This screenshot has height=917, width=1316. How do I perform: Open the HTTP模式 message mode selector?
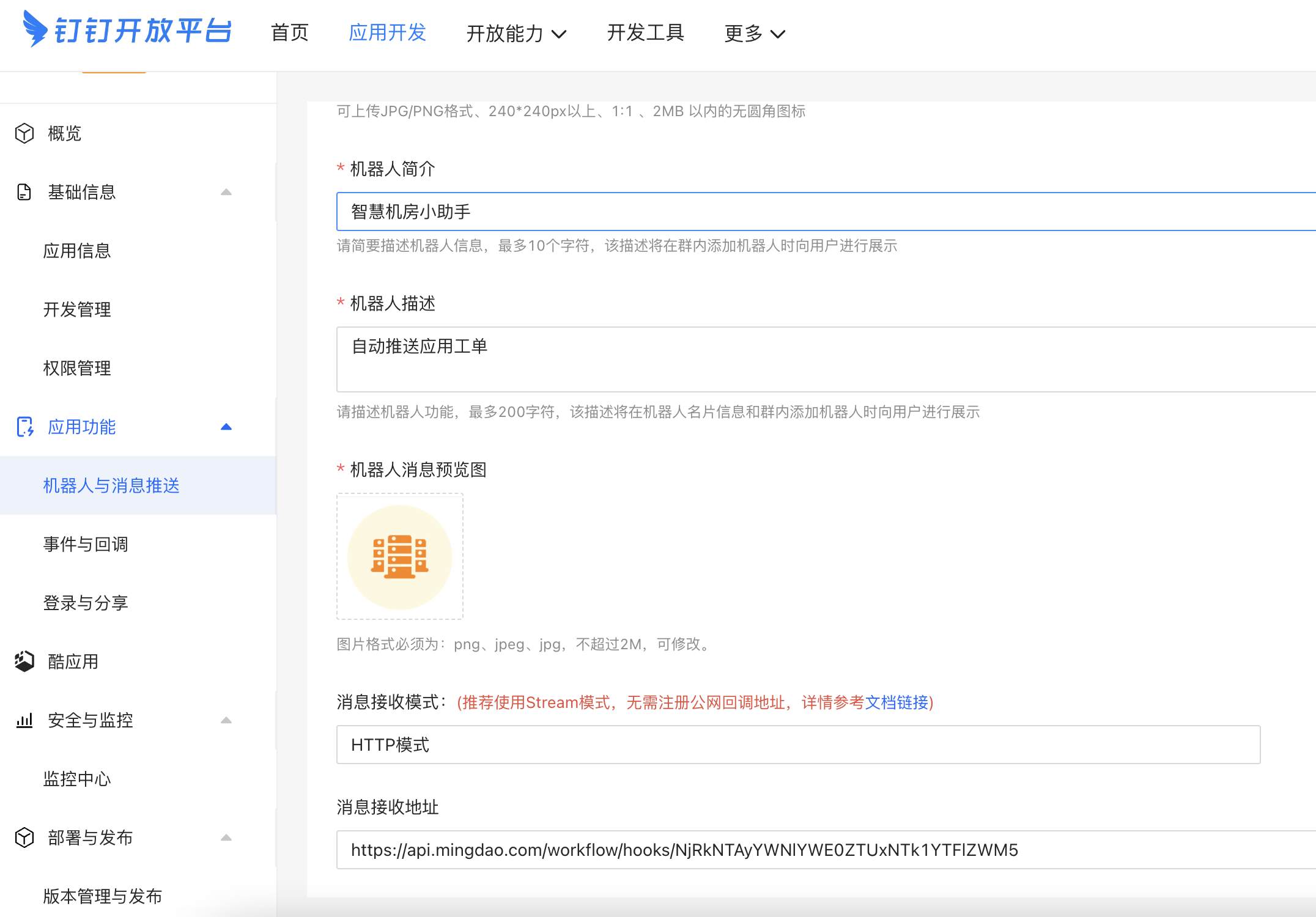798,745
